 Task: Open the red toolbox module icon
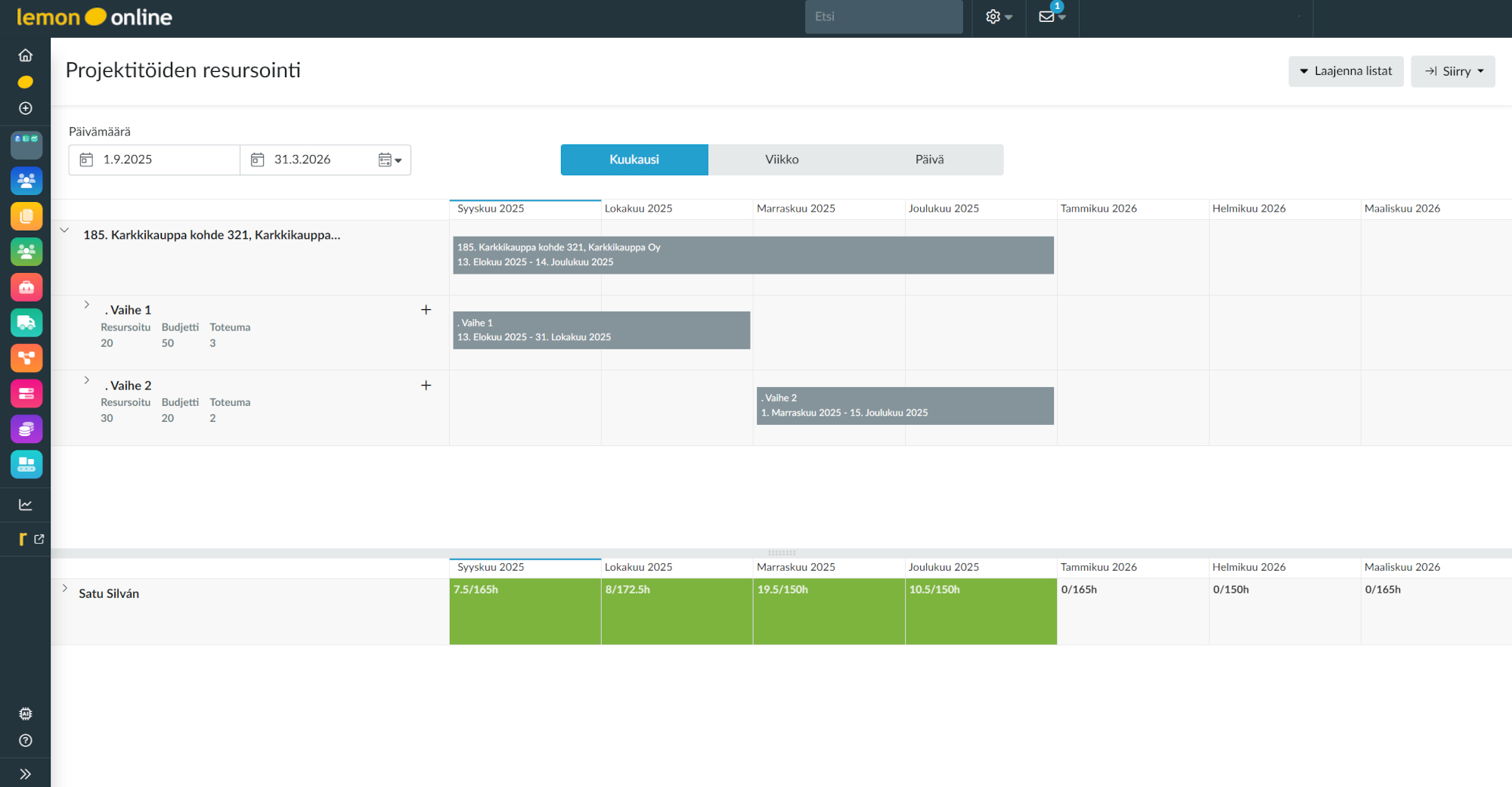(26, 287)
